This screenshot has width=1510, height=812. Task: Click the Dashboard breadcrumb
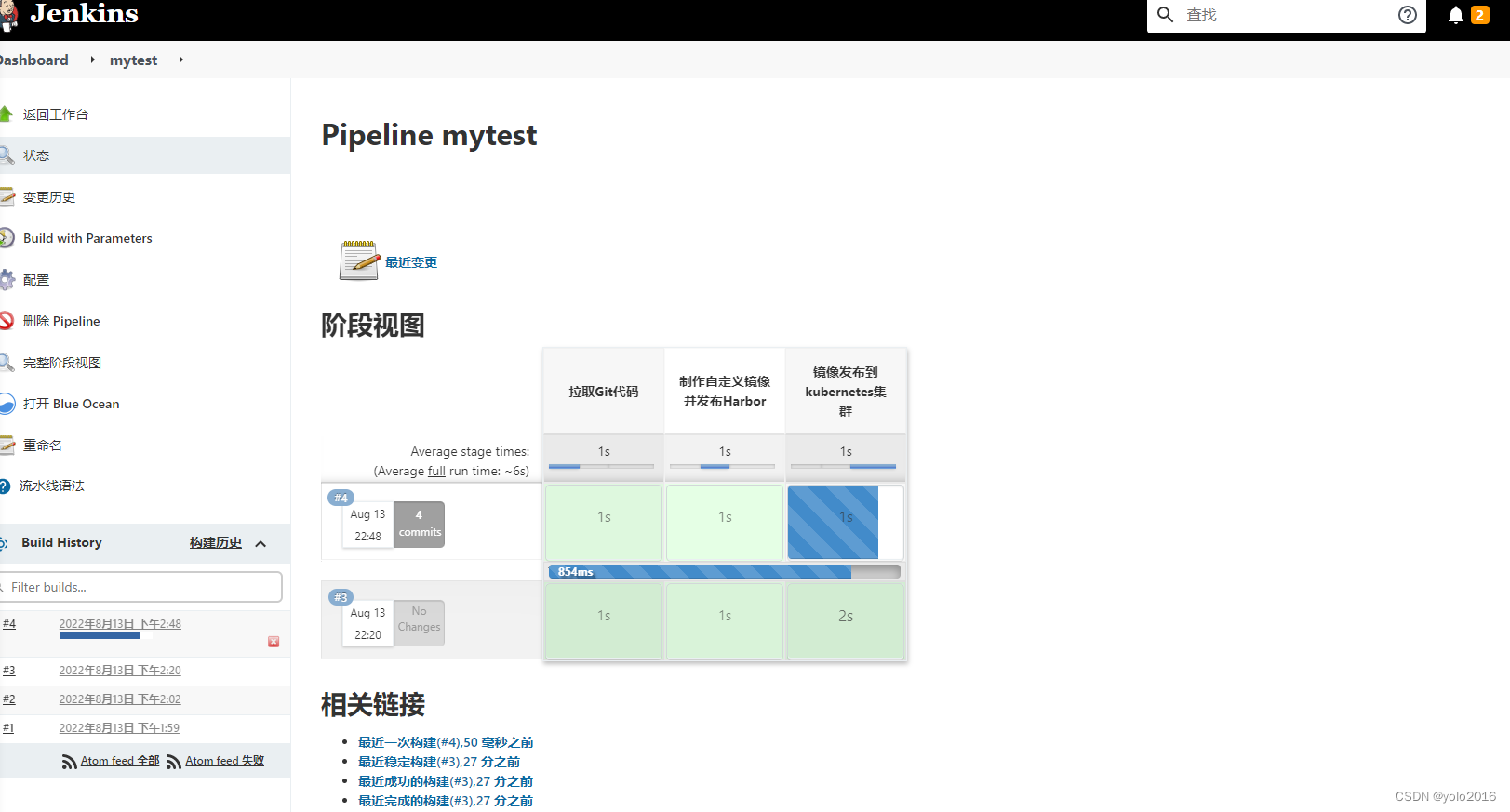click(34, 60)
